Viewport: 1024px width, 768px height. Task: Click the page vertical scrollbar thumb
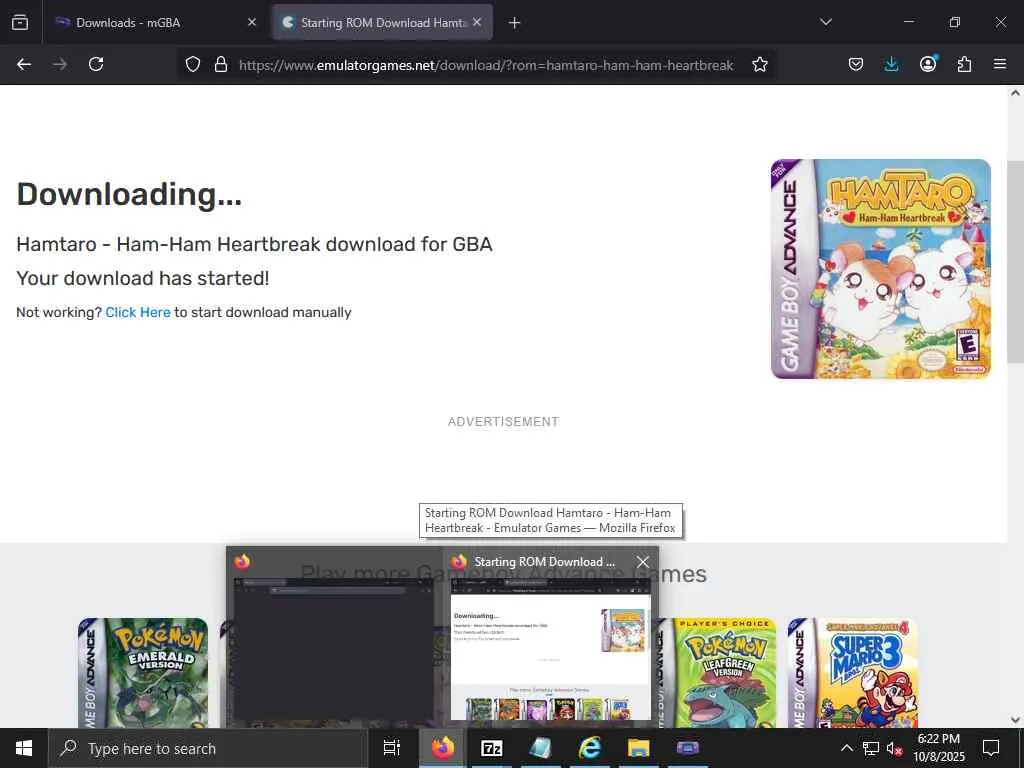[x=1015, y=261]
